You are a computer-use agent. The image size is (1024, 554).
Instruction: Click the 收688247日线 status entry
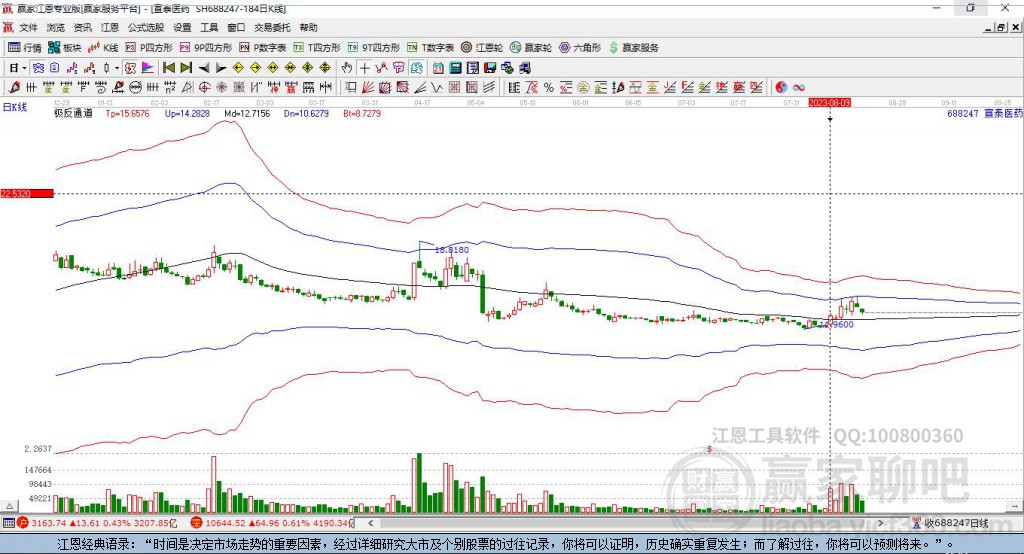tap(951, 523)
